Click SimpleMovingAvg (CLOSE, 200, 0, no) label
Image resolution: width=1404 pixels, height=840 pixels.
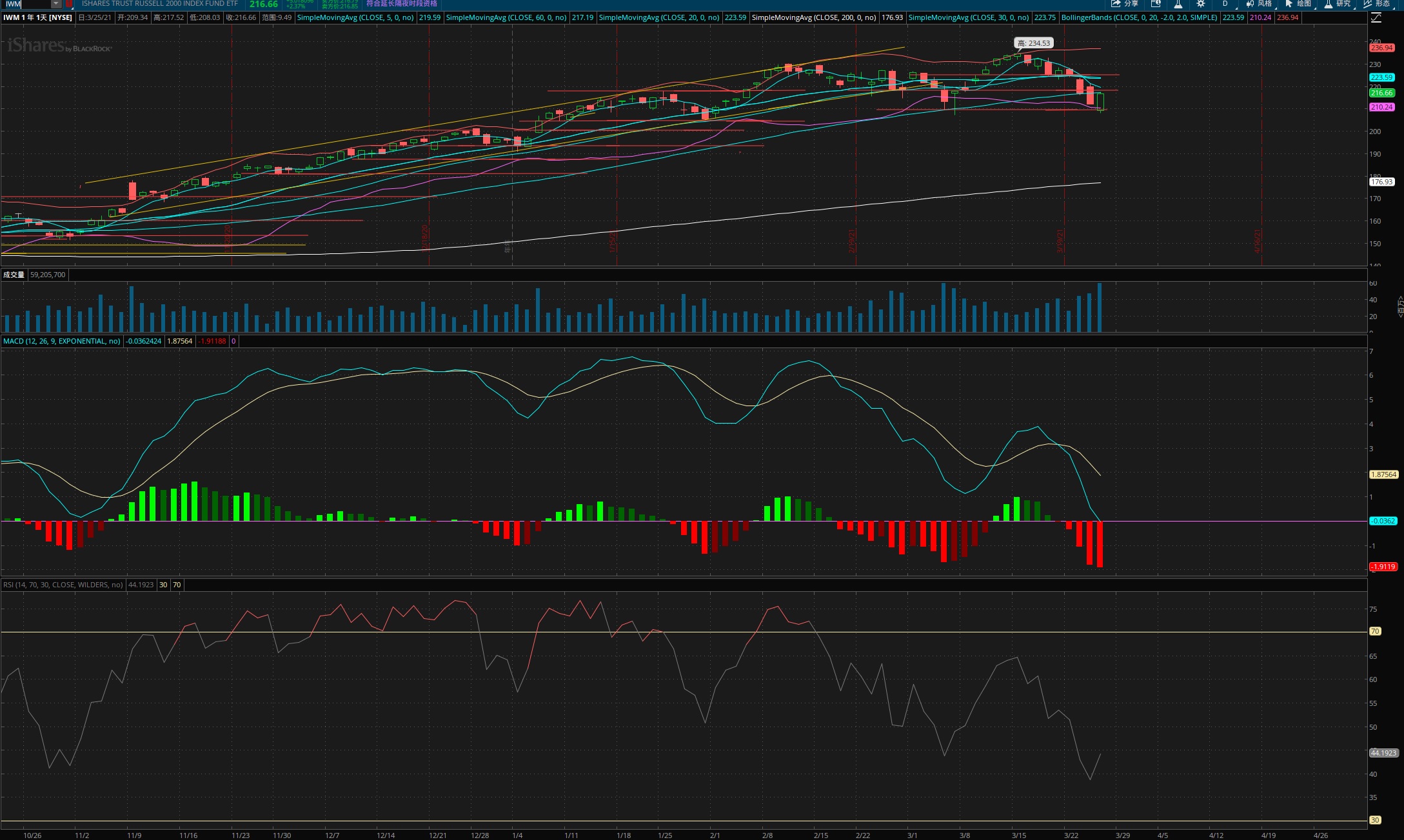(x=814, y=17)
